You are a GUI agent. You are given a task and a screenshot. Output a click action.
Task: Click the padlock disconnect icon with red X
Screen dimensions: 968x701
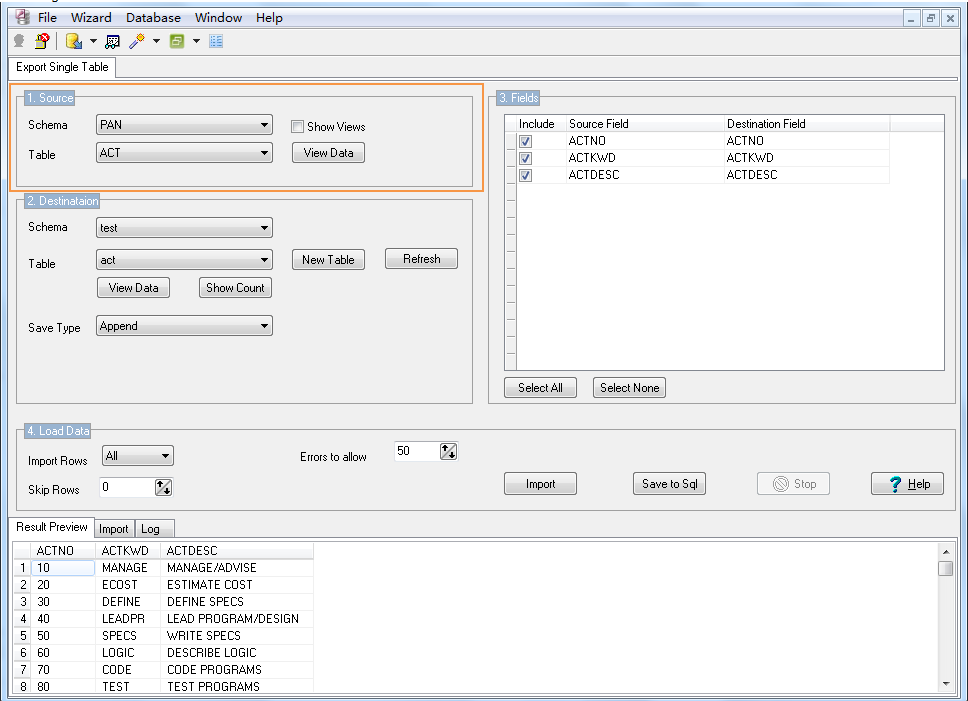42,41
